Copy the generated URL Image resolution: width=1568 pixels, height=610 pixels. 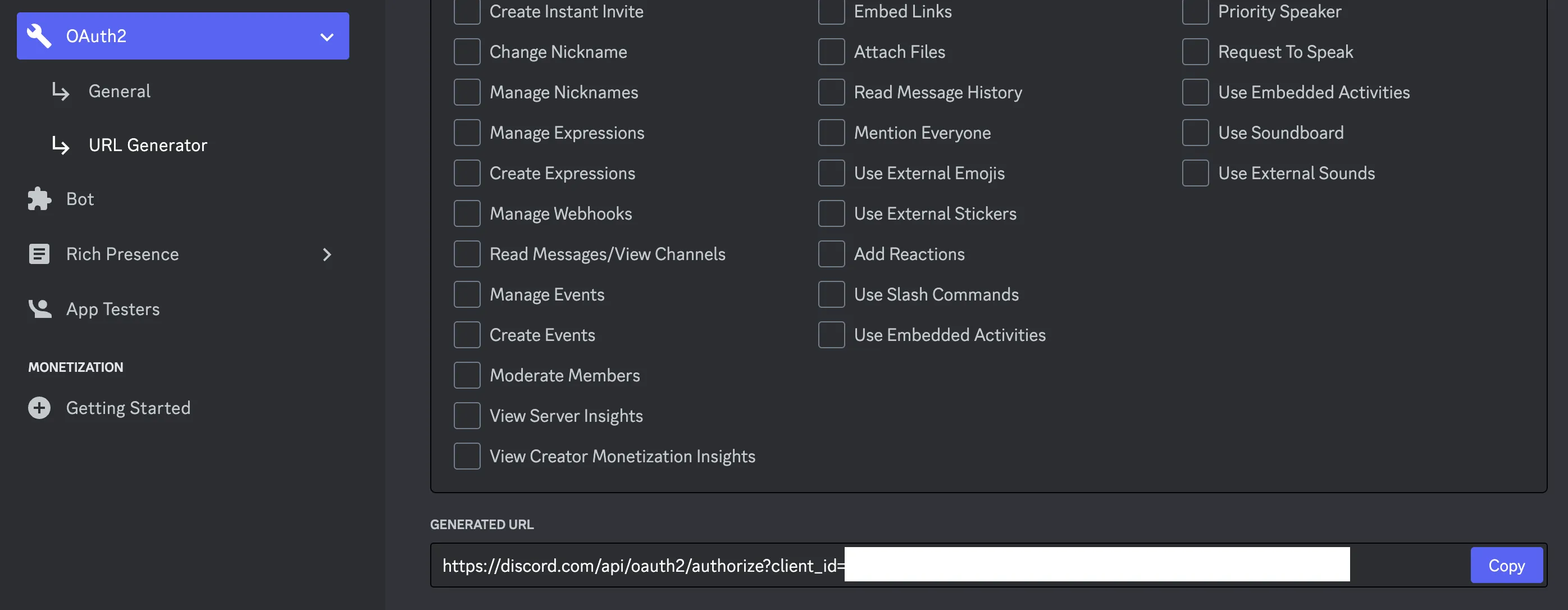(x=1506, y=566)
